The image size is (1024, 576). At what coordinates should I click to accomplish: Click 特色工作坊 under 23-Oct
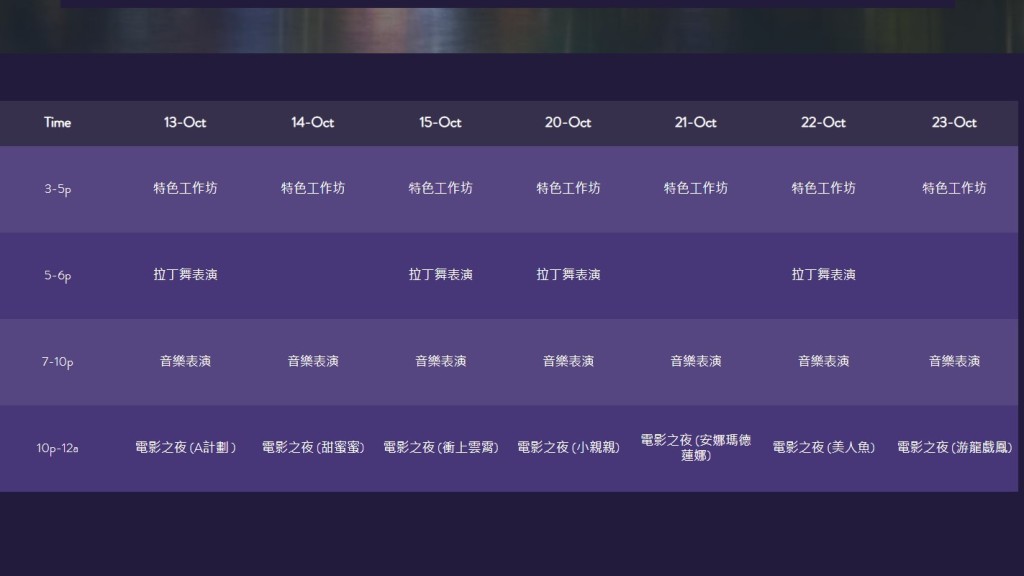click(954, 188)
